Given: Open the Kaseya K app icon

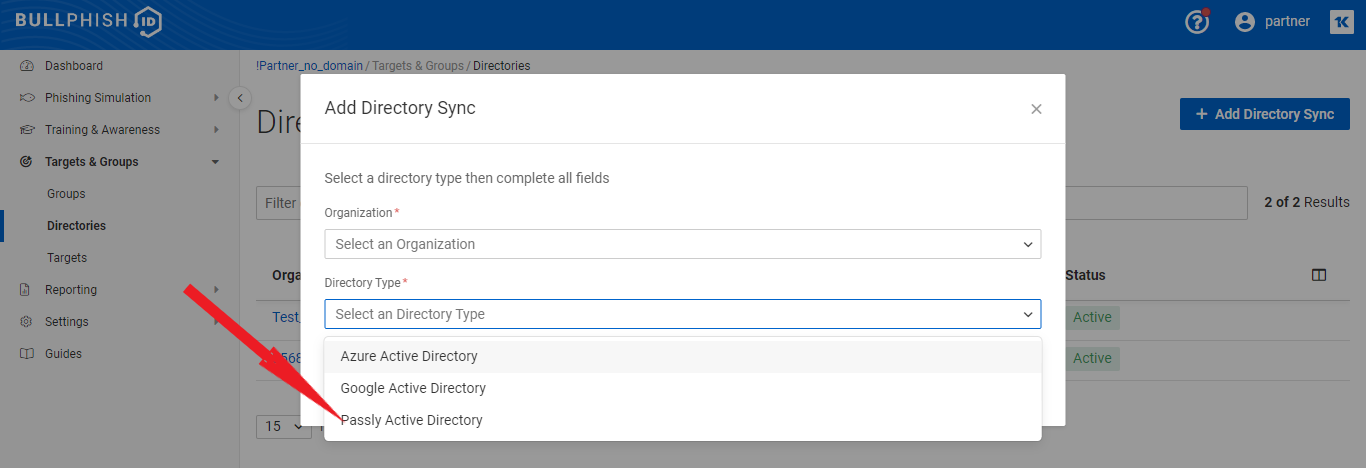Looking at the screenshot, I should point(1342,22).
